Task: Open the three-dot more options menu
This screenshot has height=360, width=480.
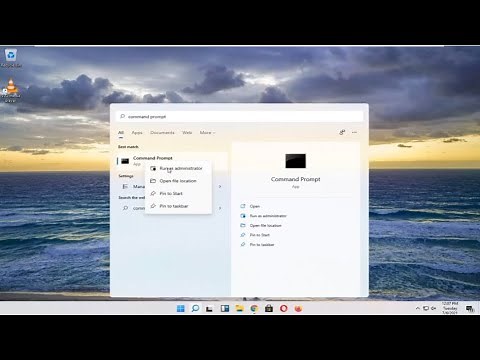Action: [x=354, y=132]
